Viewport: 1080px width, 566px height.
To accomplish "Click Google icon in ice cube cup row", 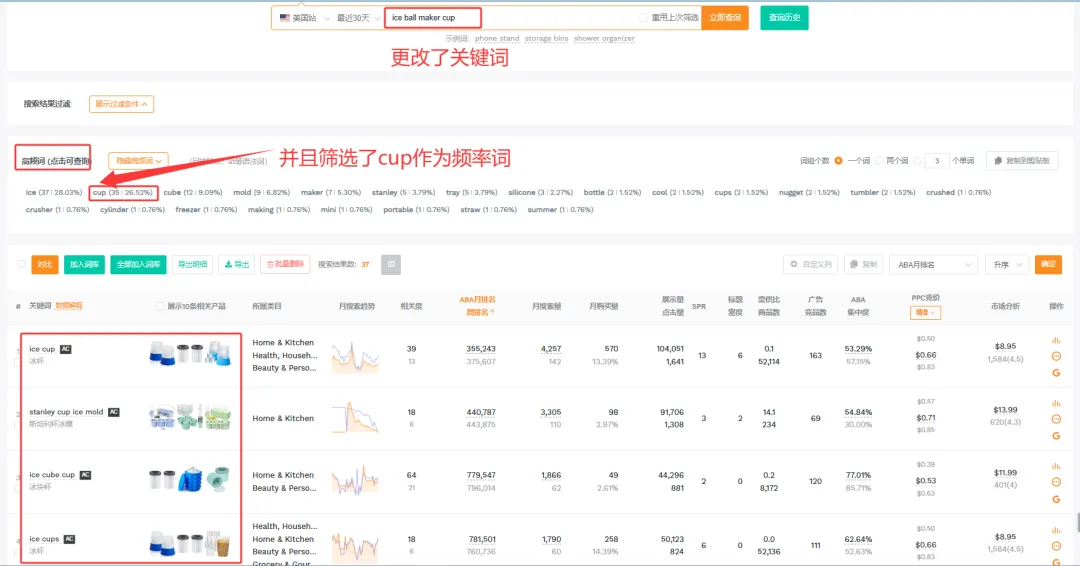I will click(1056, 499).
